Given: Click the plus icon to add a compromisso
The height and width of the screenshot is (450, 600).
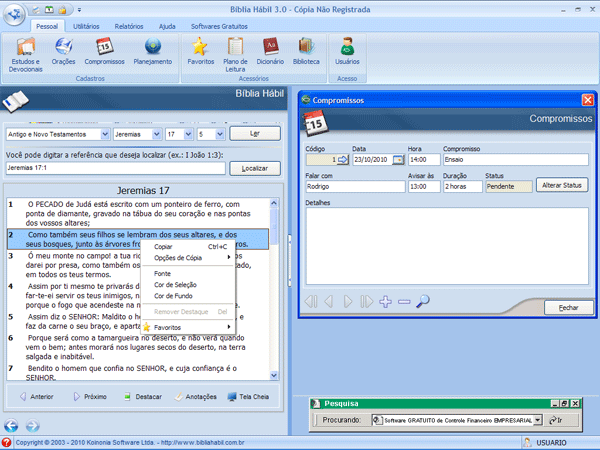Looking at the screenshot, I should (387, 301).
